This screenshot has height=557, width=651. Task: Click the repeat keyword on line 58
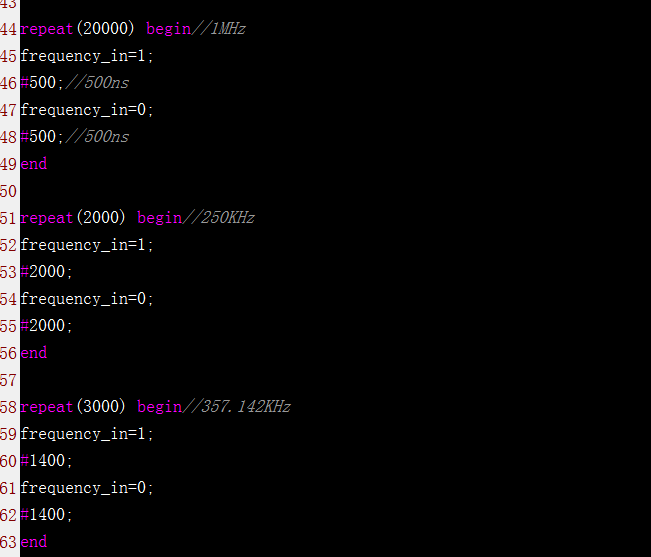pos(47,407)
